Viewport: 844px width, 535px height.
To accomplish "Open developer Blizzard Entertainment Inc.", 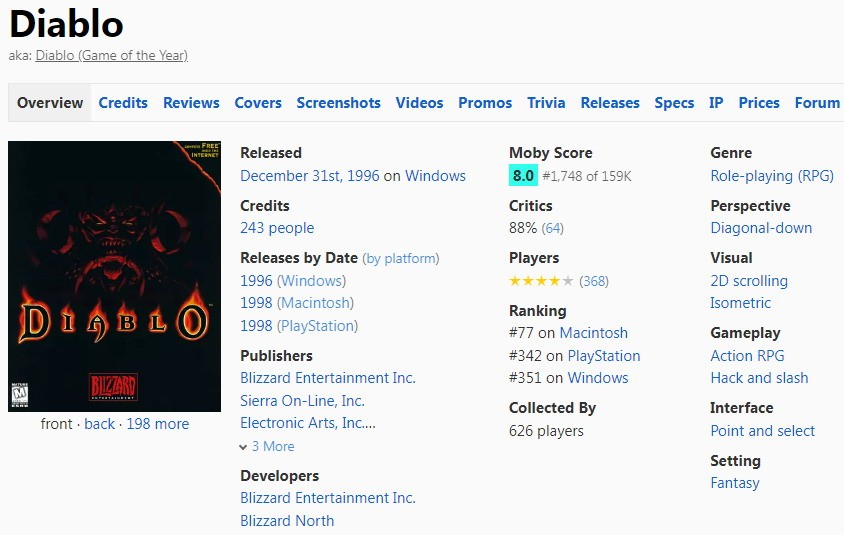I will click(x=328, y=498).
